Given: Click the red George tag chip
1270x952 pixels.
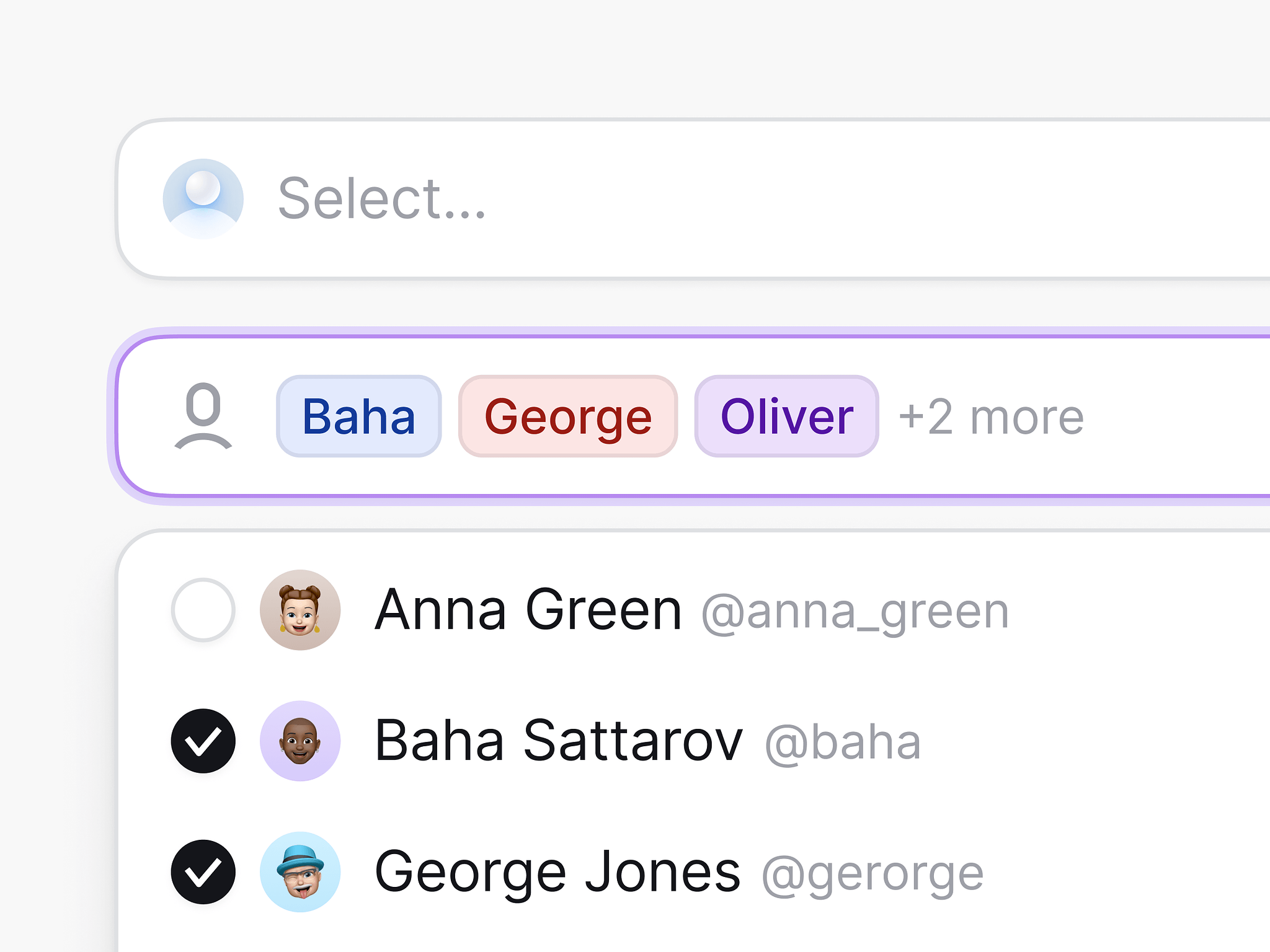Looking at the screenshot, I should (x=567, y=416).
